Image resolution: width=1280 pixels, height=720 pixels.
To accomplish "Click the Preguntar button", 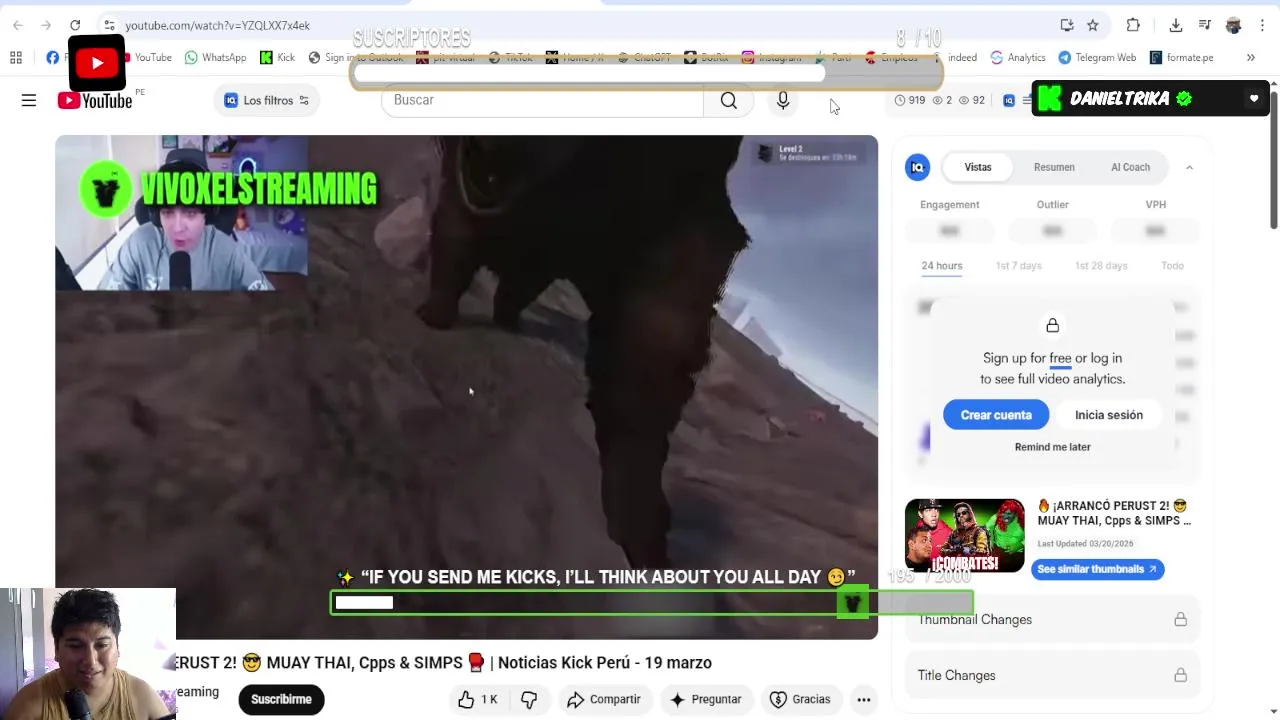I will click(706, 699).
